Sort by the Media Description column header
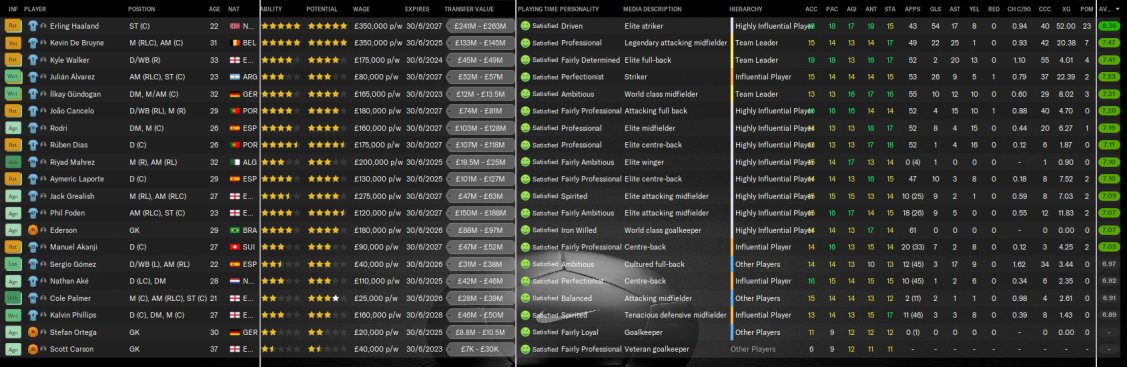The width and height of the screenshot is (1127, 367). click(653, 9)
